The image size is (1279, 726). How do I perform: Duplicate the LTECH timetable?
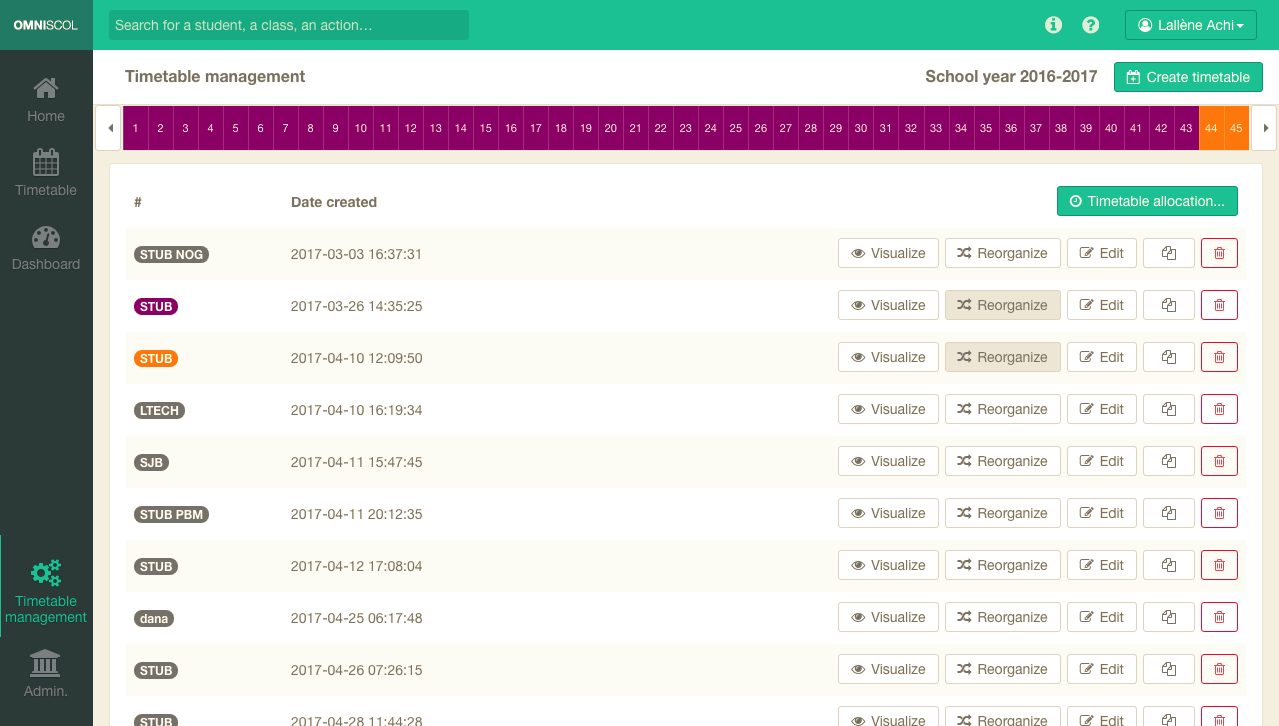pyautogui.click(x=1168, y=409)
